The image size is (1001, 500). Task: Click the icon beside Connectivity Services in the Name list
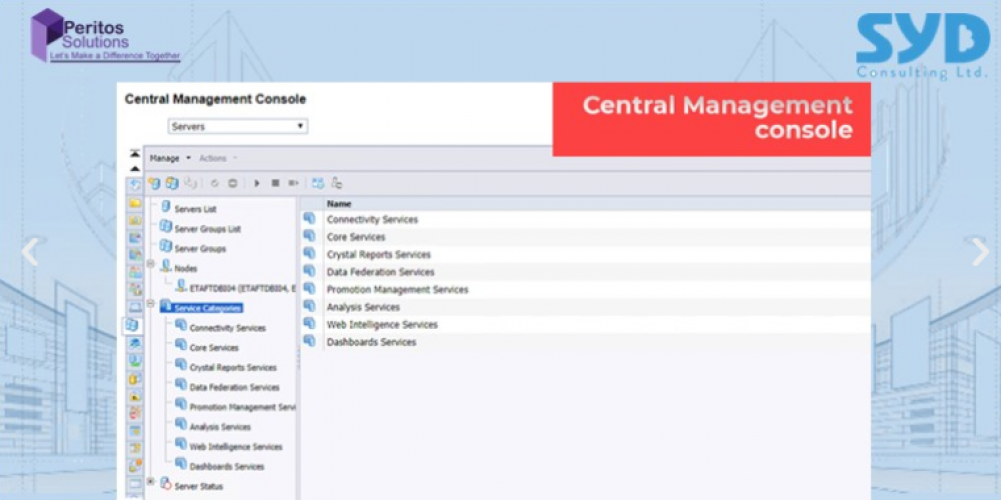(310, 219)
